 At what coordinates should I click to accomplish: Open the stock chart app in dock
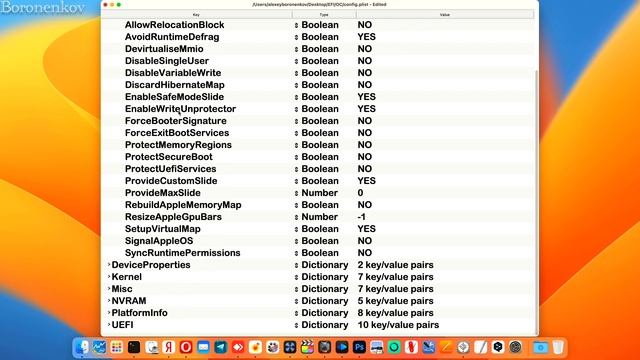(x=99, y=347)
